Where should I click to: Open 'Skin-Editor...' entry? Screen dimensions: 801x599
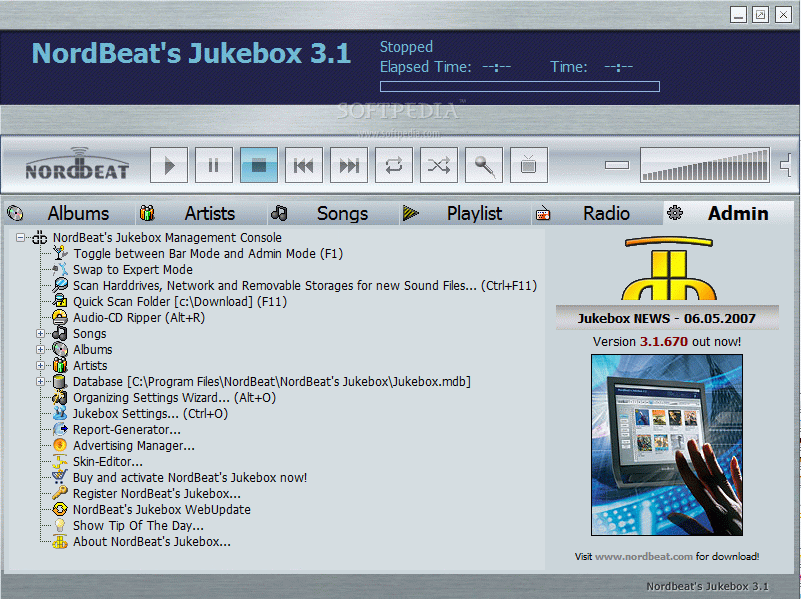pos(108,462)
